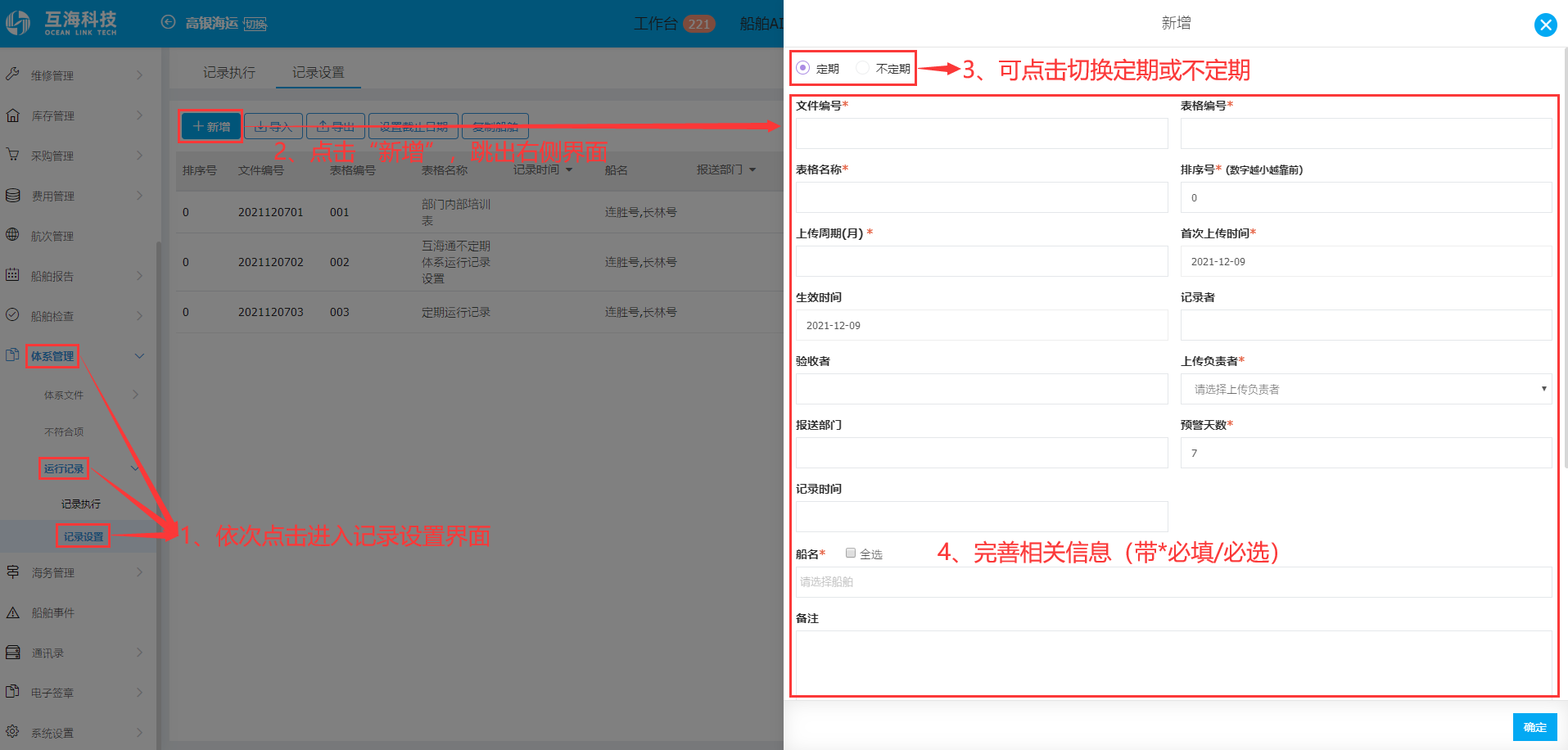Viewport: 1568px width, 750px height.
Task: Click the 船舶事件 warning triangle icon
Action: point(12,612)
